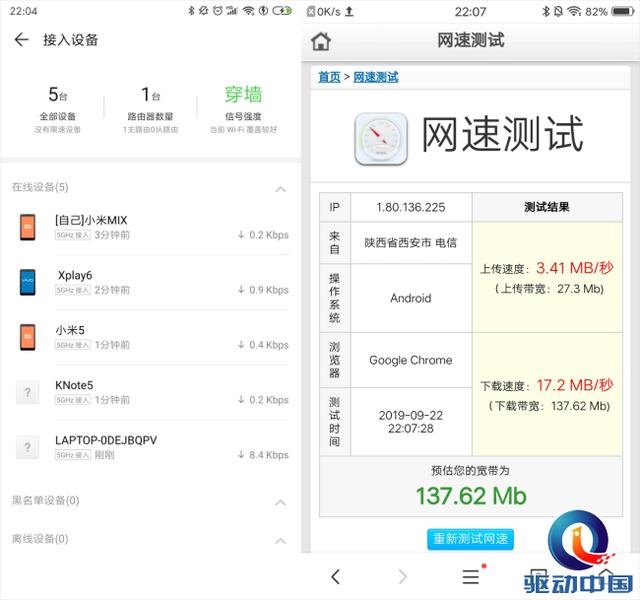Tap the 小米5 orange phone icon
This screenshot has width=640, height=600.
28,337
